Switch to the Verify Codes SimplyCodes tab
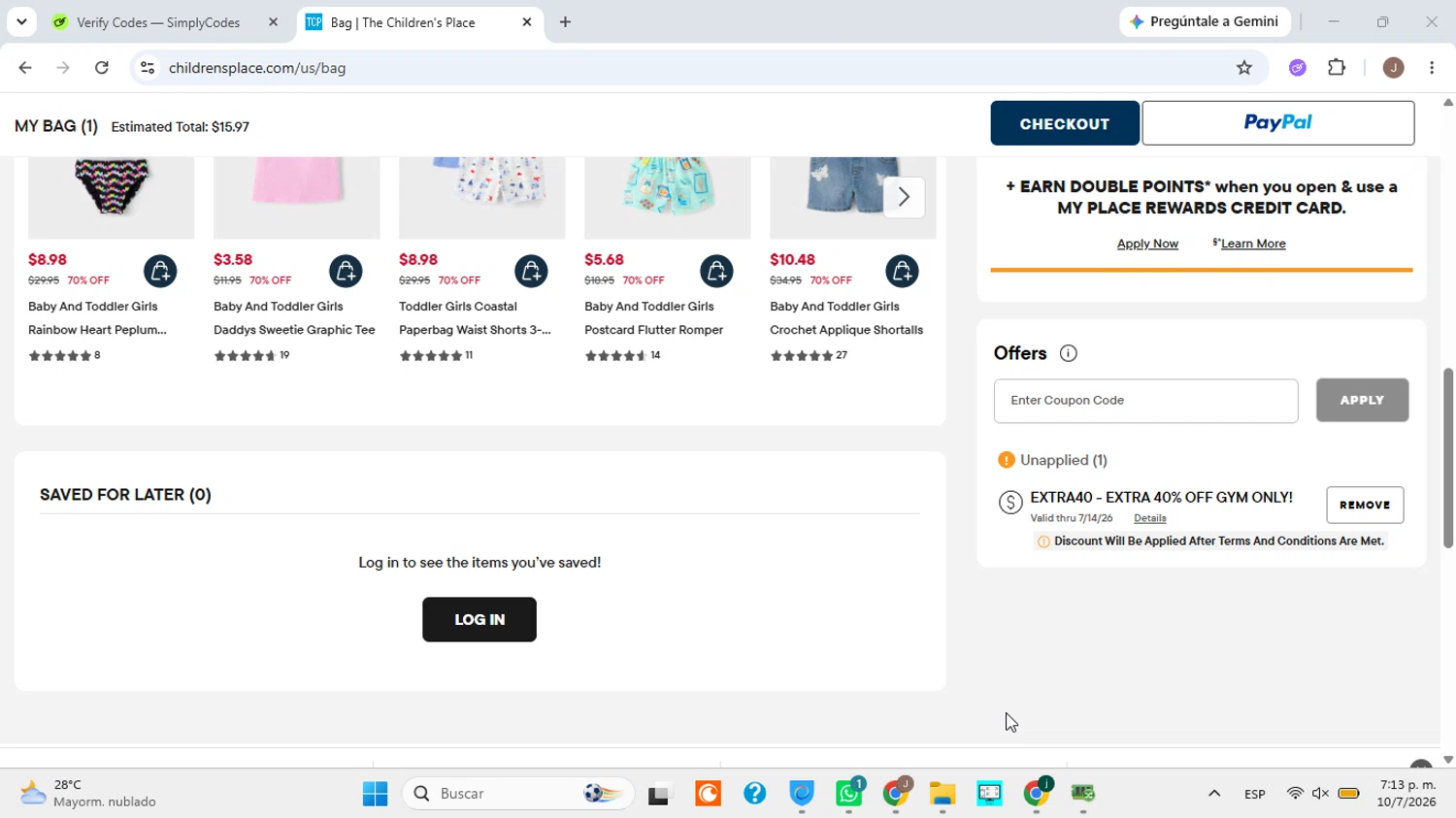 pos(158,22)
